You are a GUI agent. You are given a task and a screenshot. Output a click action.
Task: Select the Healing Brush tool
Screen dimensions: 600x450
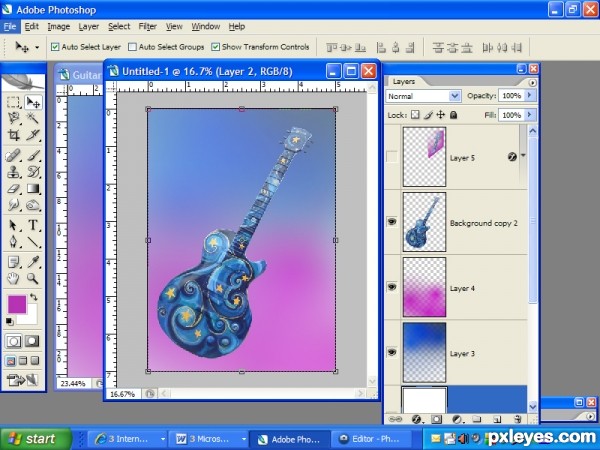coord(13,155)
